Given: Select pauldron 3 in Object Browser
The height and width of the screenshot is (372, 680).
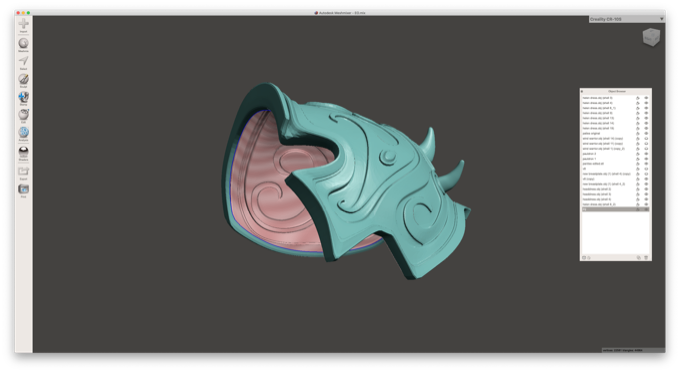Looking at the screenshot, I should click(615, 153).
